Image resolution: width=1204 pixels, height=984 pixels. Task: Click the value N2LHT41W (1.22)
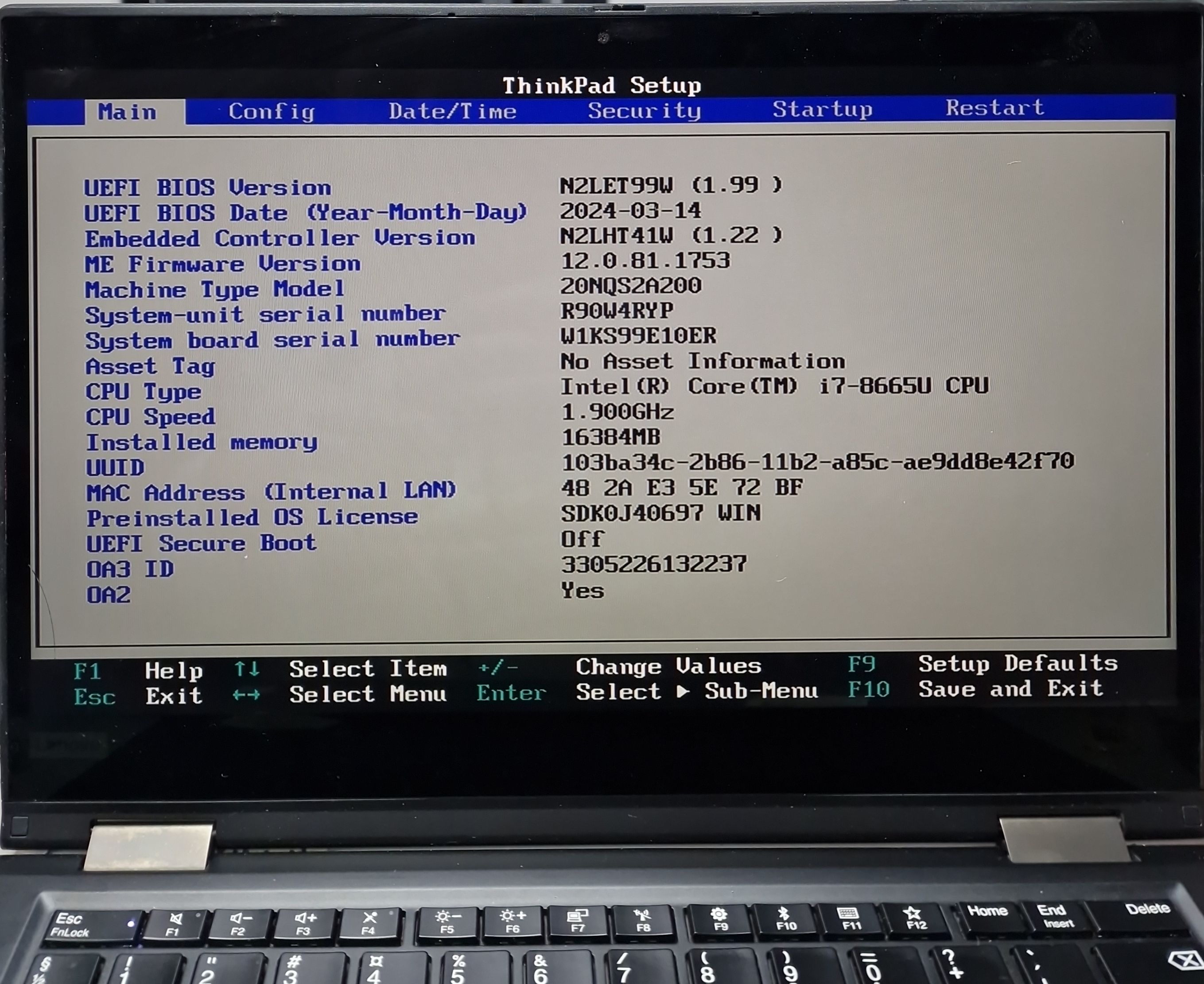(672, 235)
